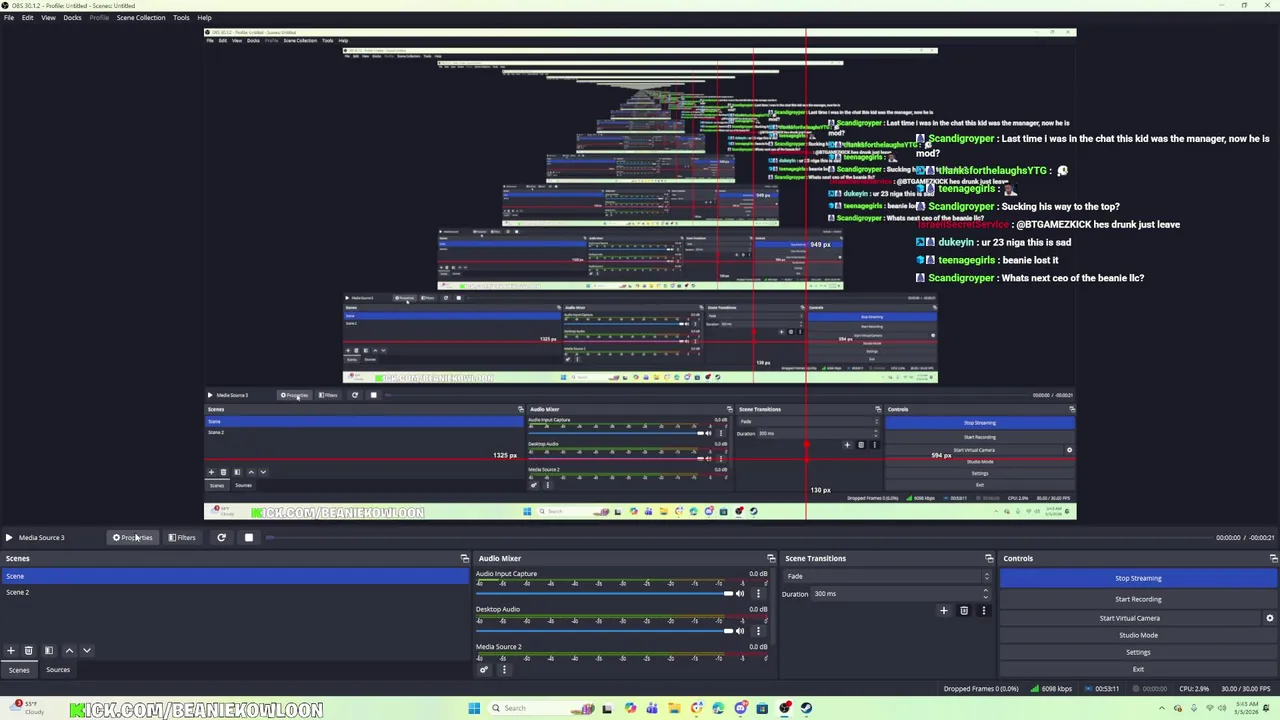Open the weather widget showing Cloudy
The width and height of the screenshot is (1280, 720).
point(27,708)
